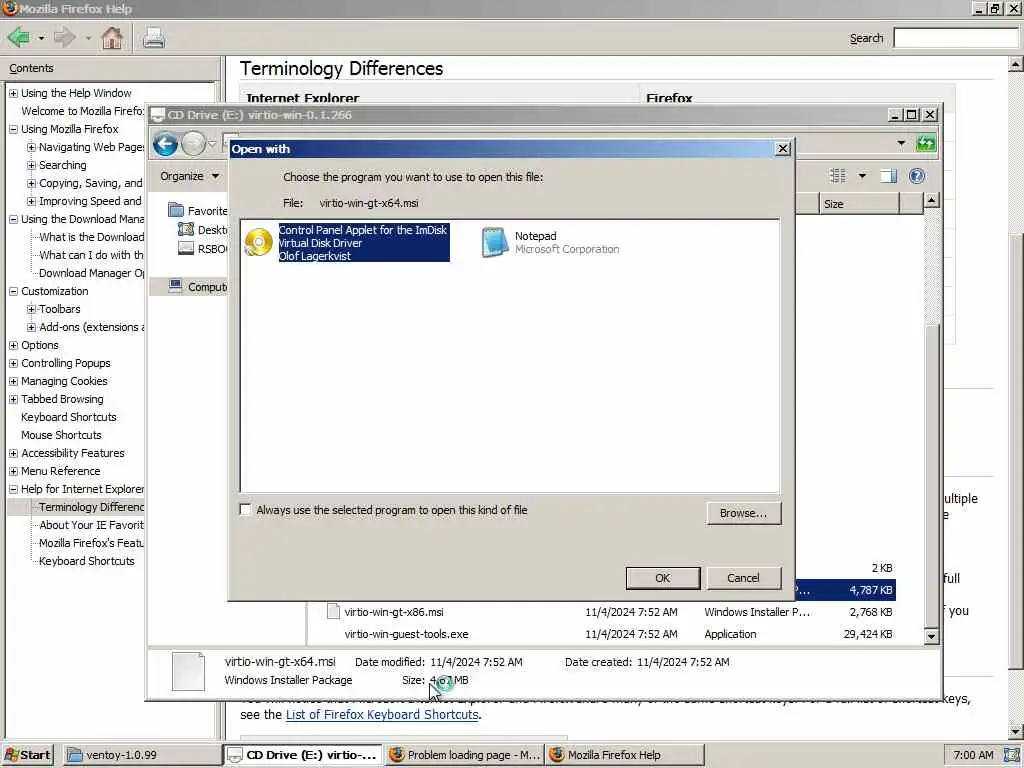Click Cancel in the Open with dialog
The width and height of the screenshot is (1024, 768).
(743, 578)
